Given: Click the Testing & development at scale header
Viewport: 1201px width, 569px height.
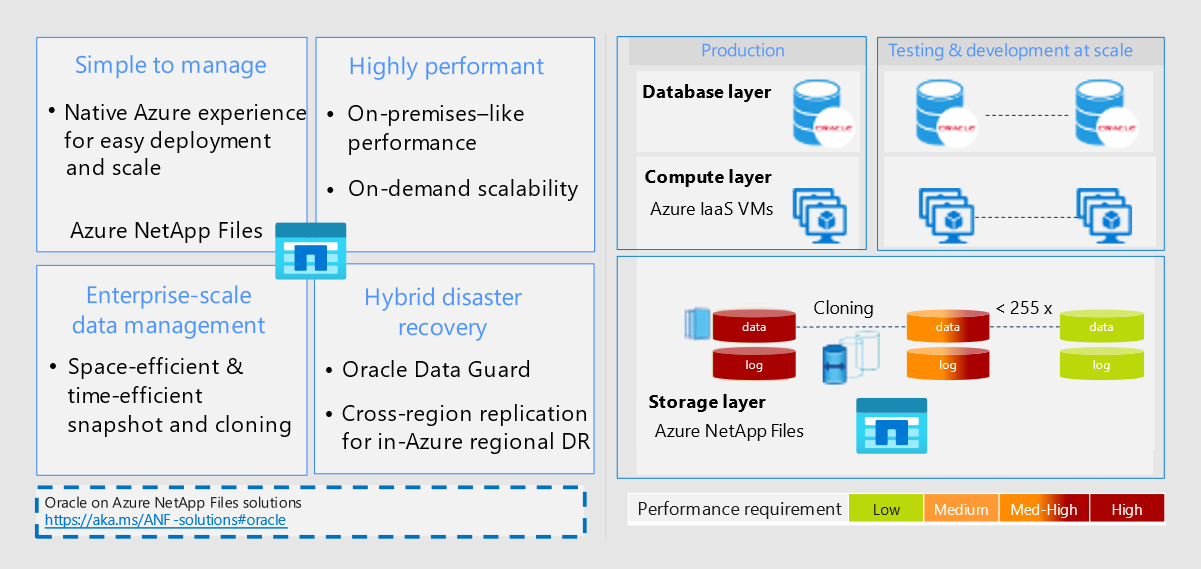Looking at the screenshot, I should 1010,50.
